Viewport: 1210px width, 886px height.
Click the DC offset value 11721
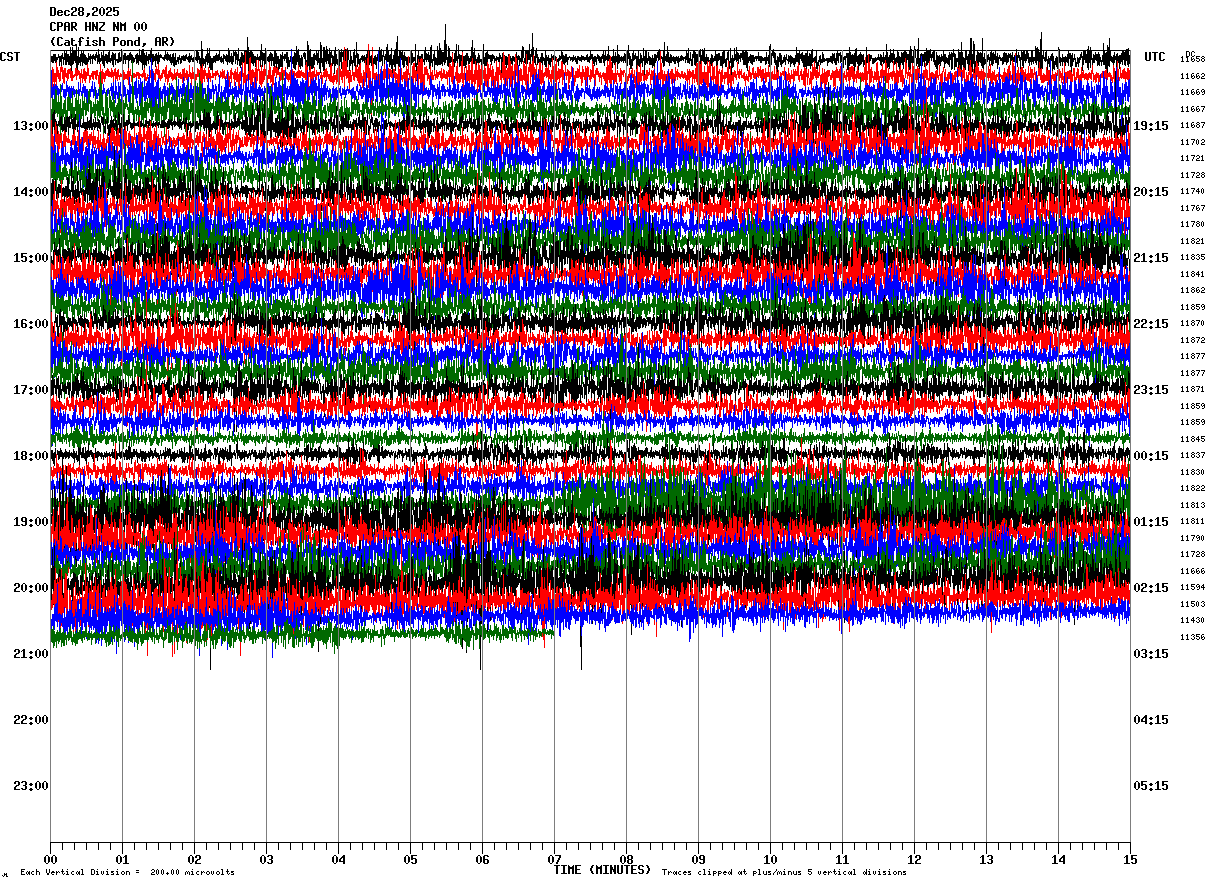click(x=1193, y=159)
